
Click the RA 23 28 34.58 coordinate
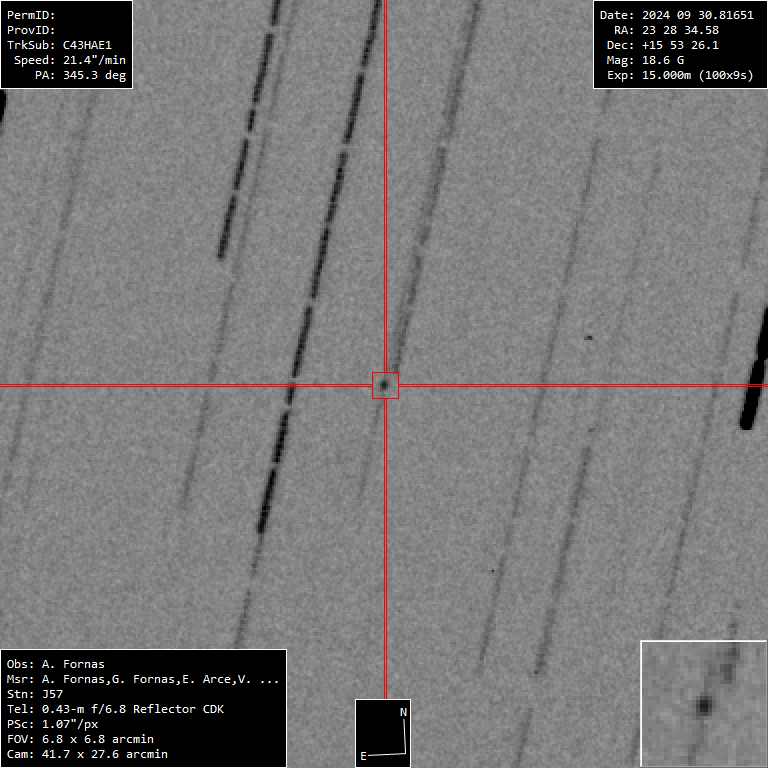666,30
